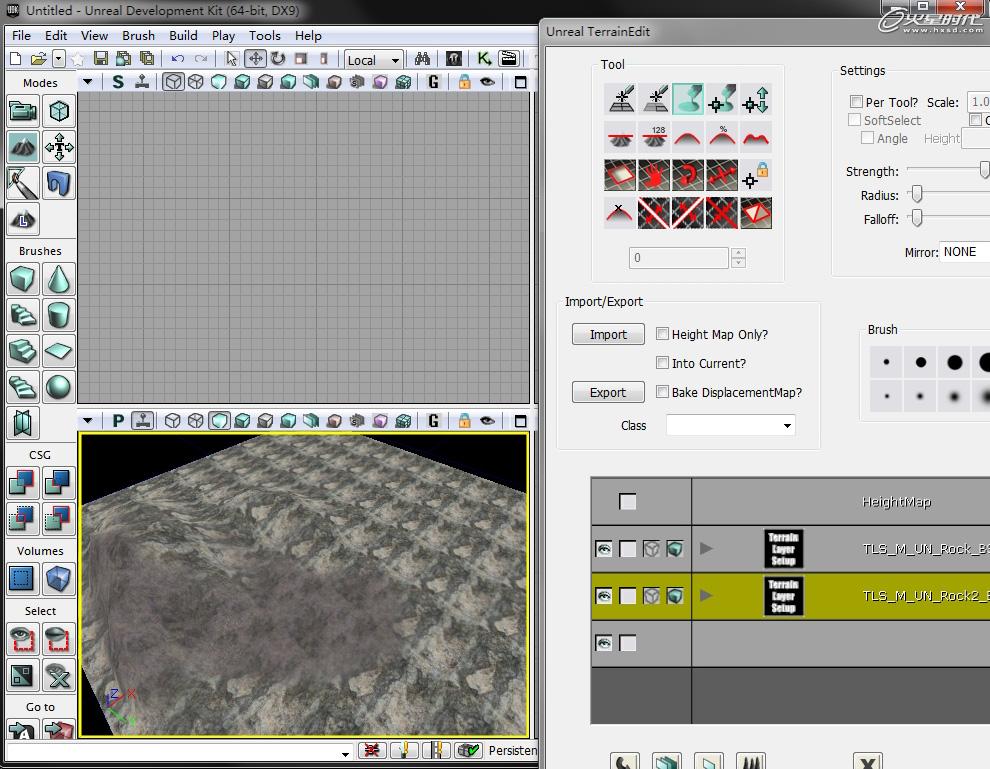Apply CSG Subtract operation
Screen dimensions: 990x769
(x=59, y=483)
